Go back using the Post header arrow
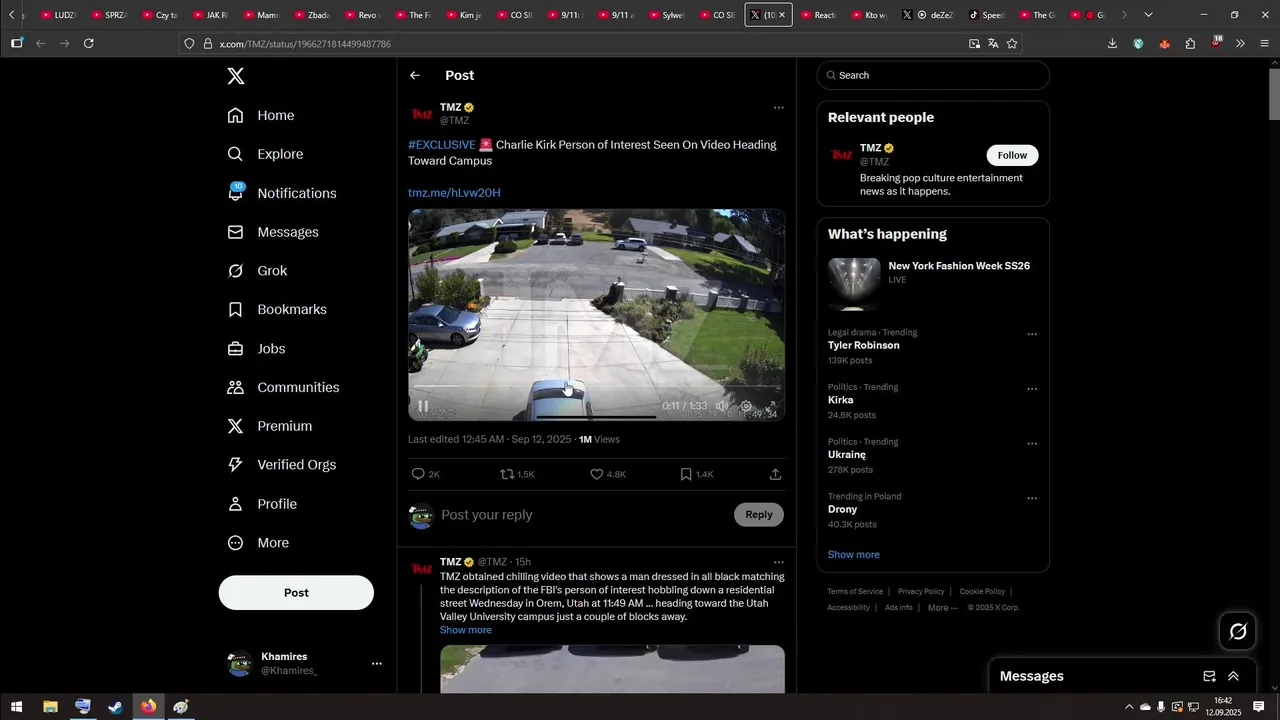 [415, 76]
